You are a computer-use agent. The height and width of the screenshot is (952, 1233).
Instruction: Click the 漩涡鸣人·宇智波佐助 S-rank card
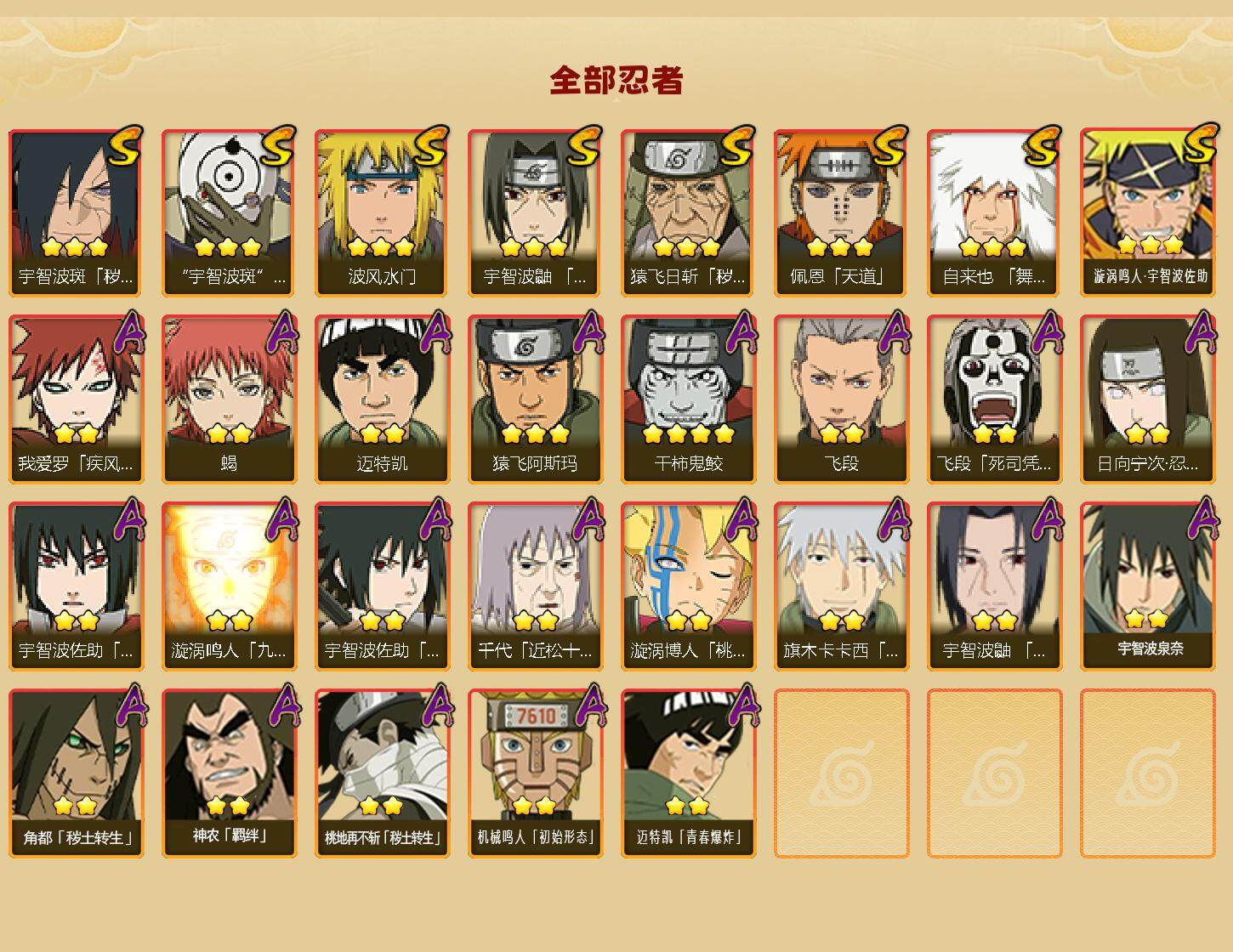click(x=1147, y=212)
